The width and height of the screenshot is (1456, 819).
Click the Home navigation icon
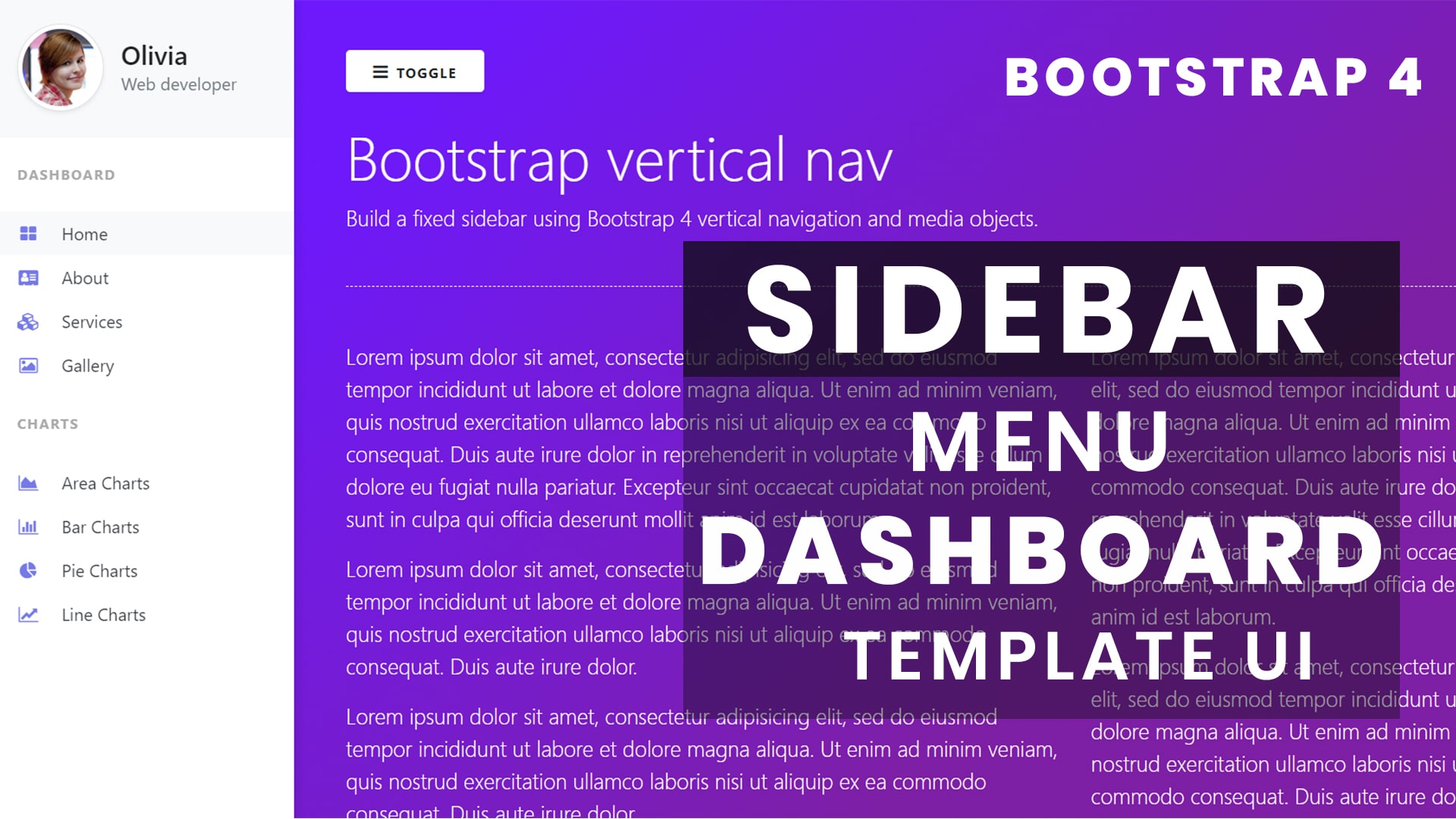[28, 233]
